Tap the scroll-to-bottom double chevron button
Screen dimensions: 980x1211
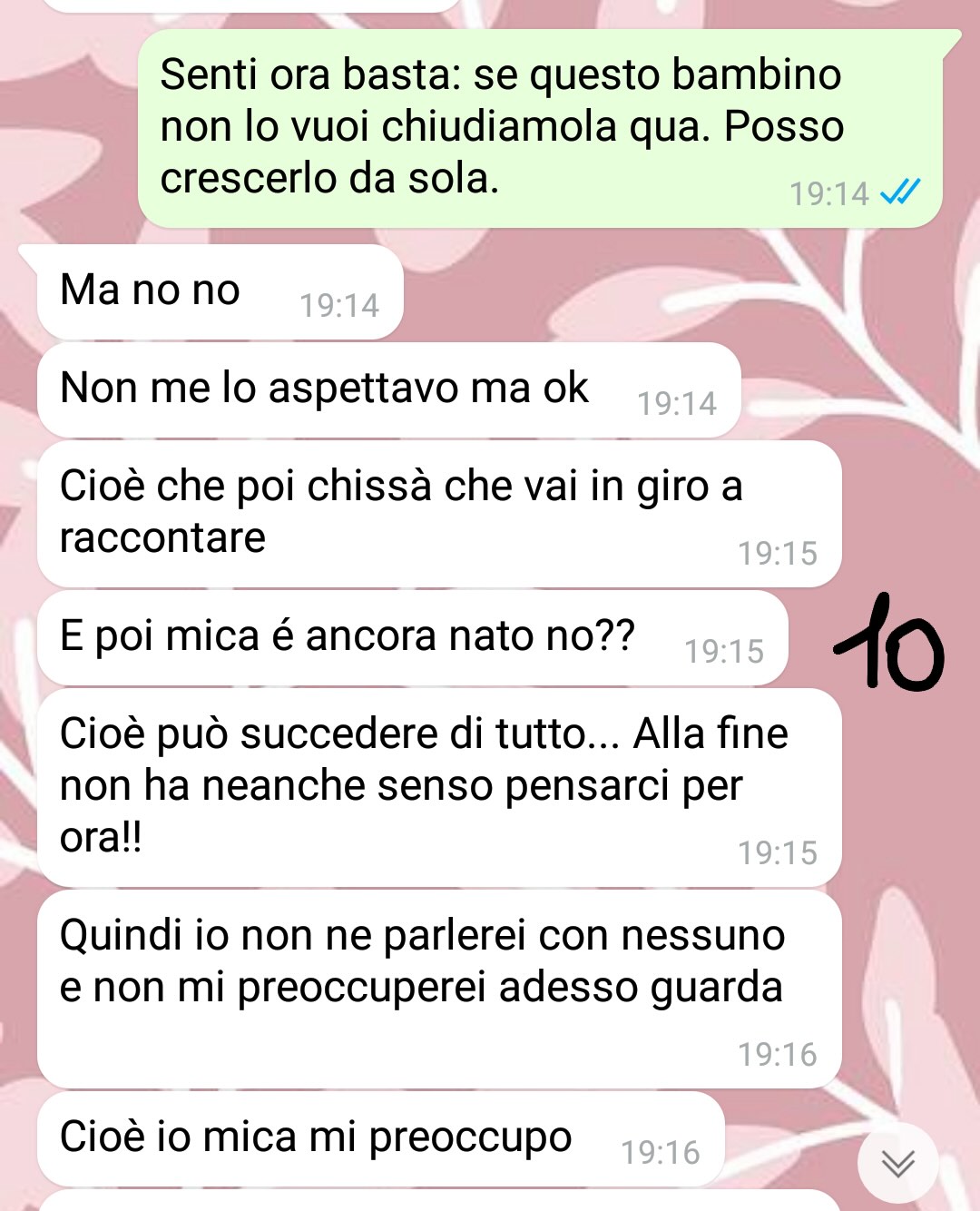coord(897,1163)
